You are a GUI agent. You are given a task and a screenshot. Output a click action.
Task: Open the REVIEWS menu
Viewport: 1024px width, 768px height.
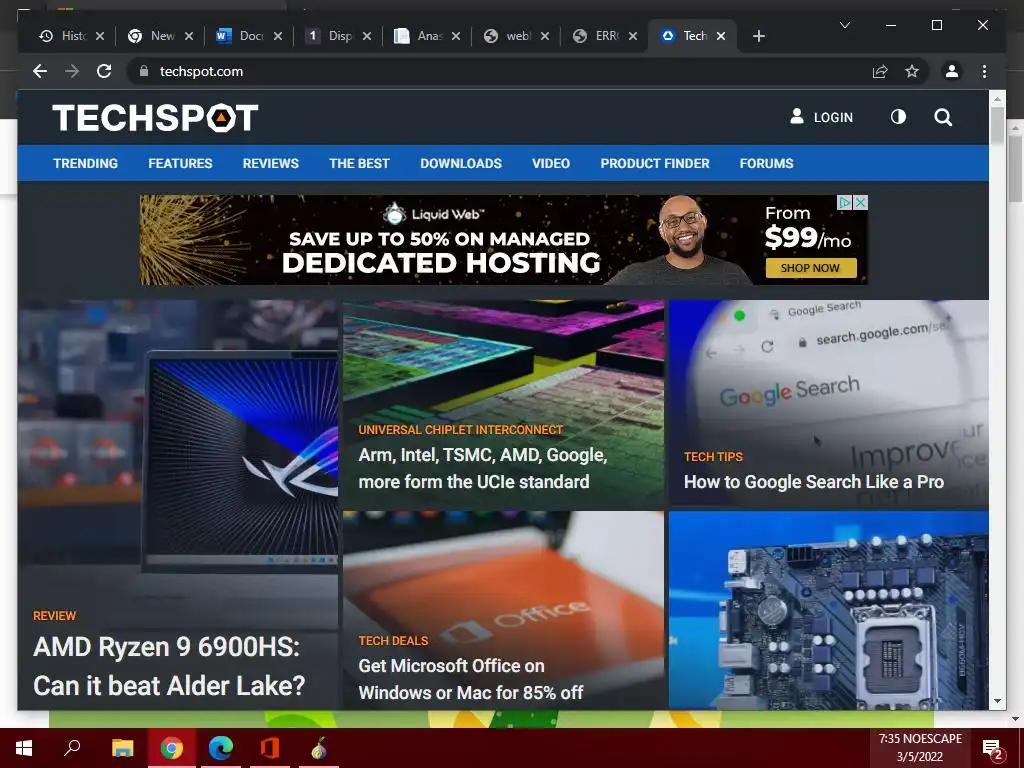(270, 163)
